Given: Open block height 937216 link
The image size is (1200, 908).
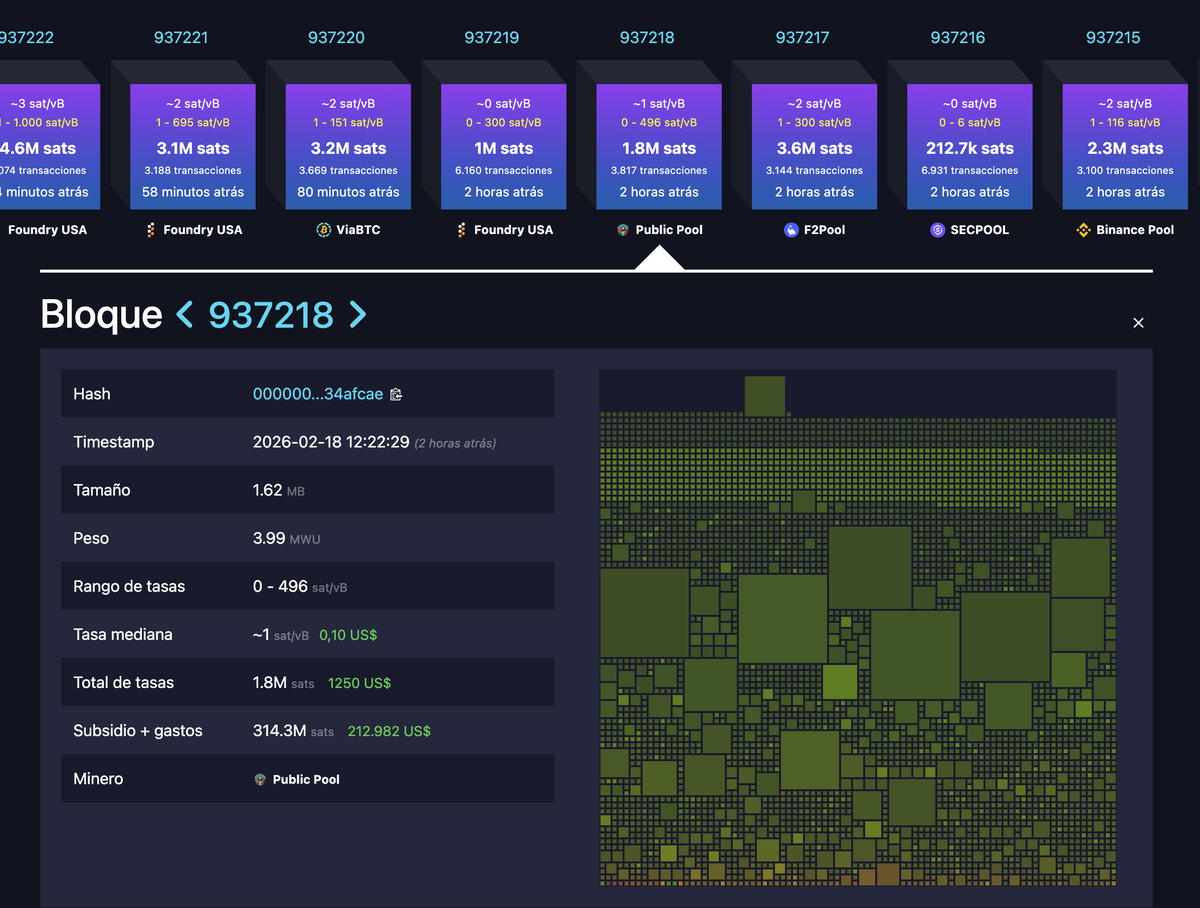Looking at the screenshot, I should (958, 38).
